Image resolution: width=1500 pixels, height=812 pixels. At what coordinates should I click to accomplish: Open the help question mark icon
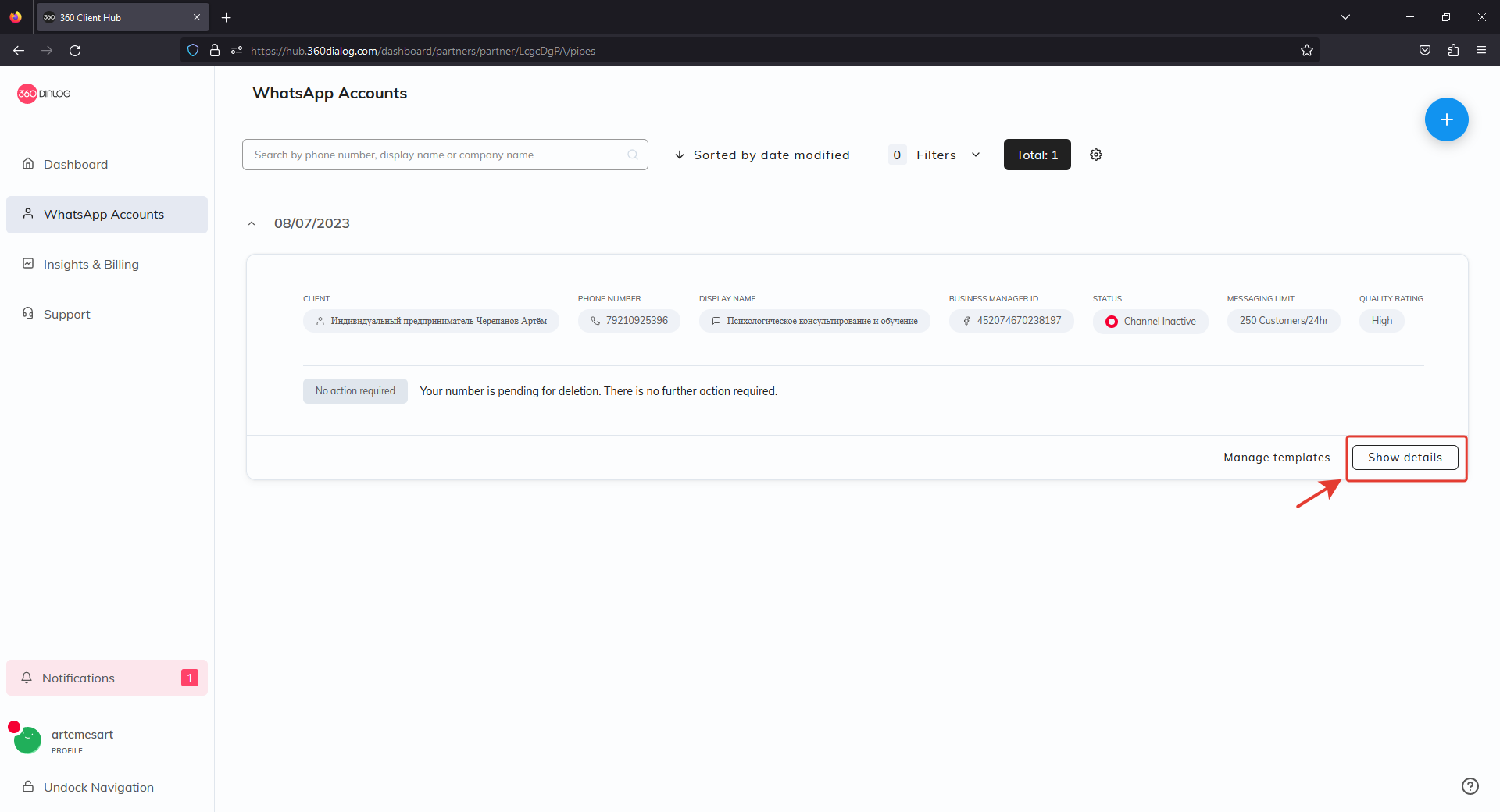[1470, 786]
